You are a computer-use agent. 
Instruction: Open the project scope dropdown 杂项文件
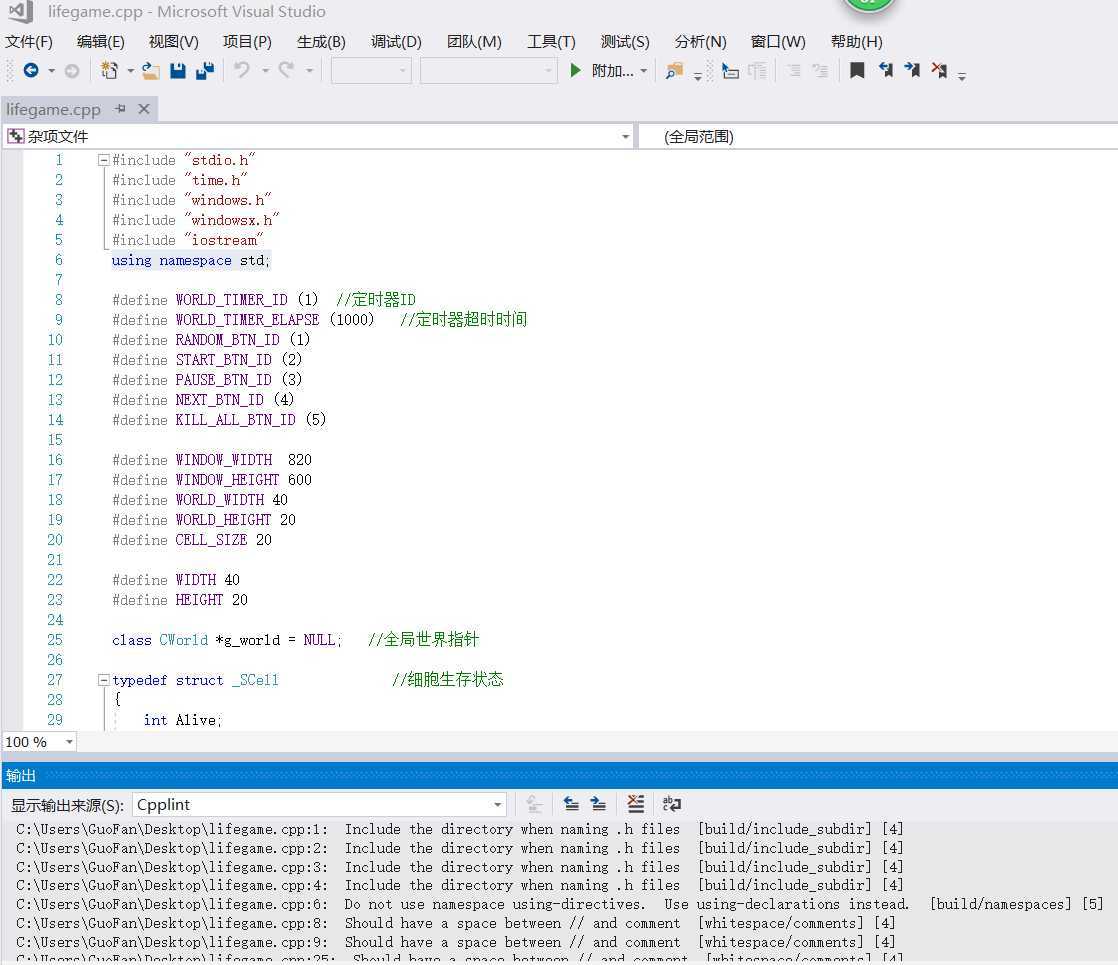(x=319, y=136)
